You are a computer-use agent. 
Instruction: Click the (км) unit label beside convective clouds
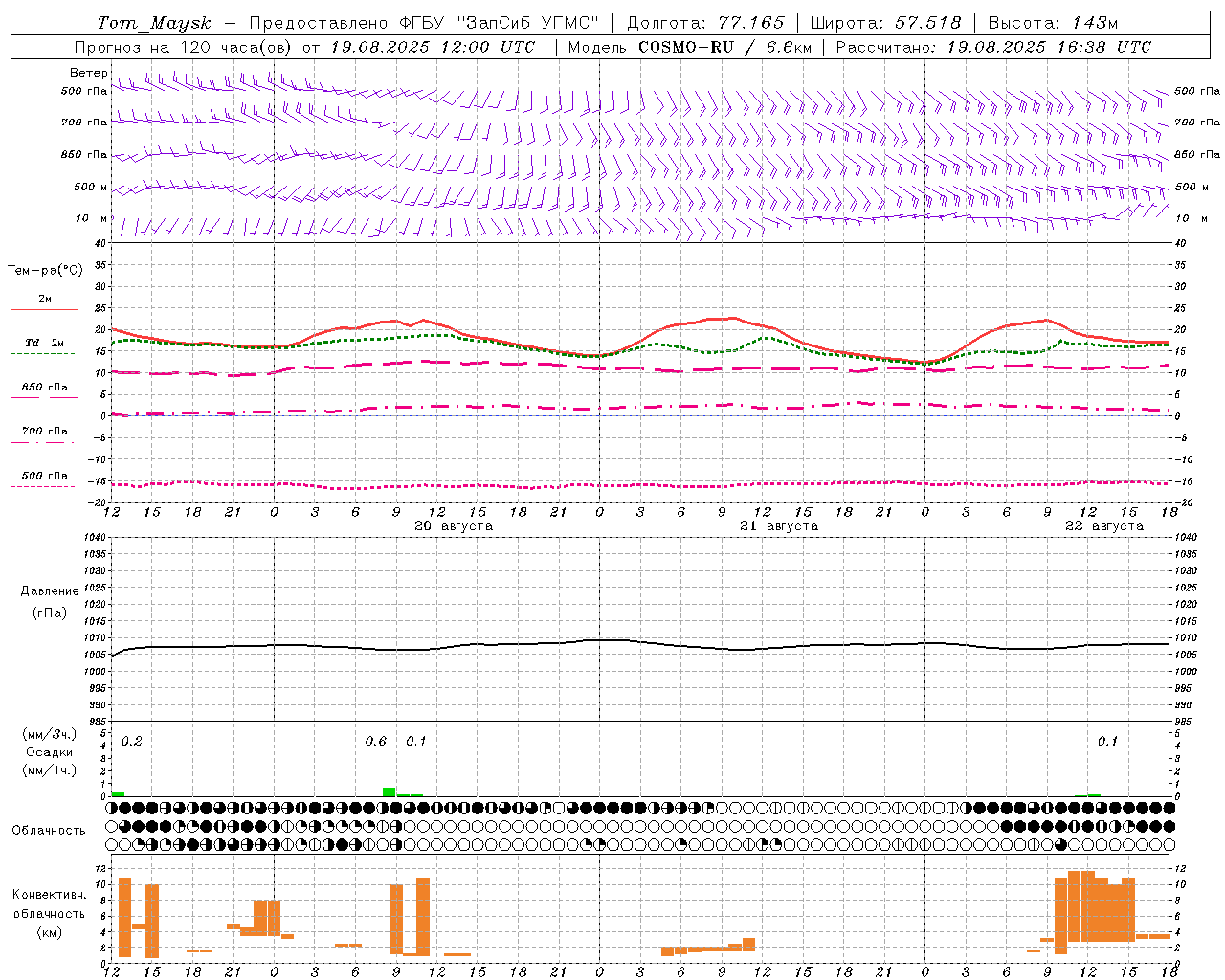50,931
